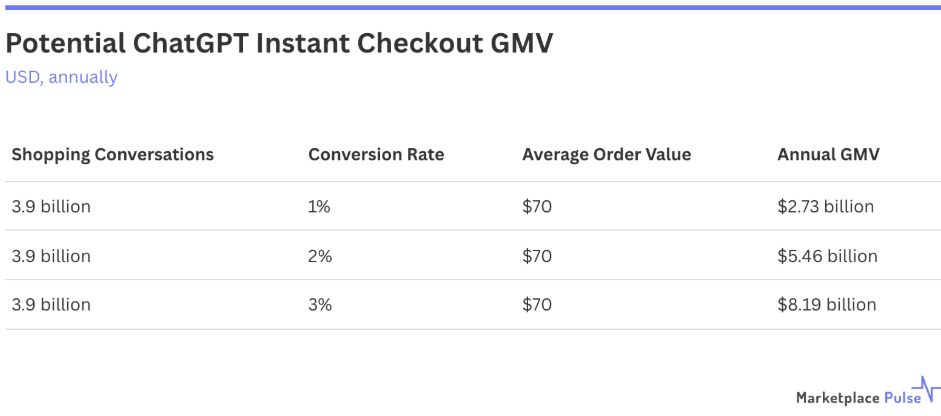Select the Shopping Conversations column header

(112, 155)
